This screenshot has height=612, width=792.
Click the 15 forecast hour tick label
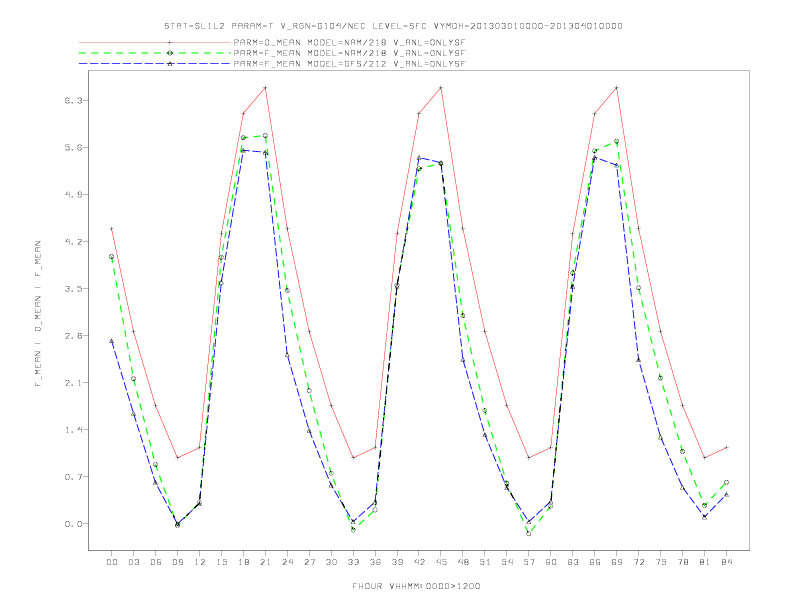click(x=221, y=562)
